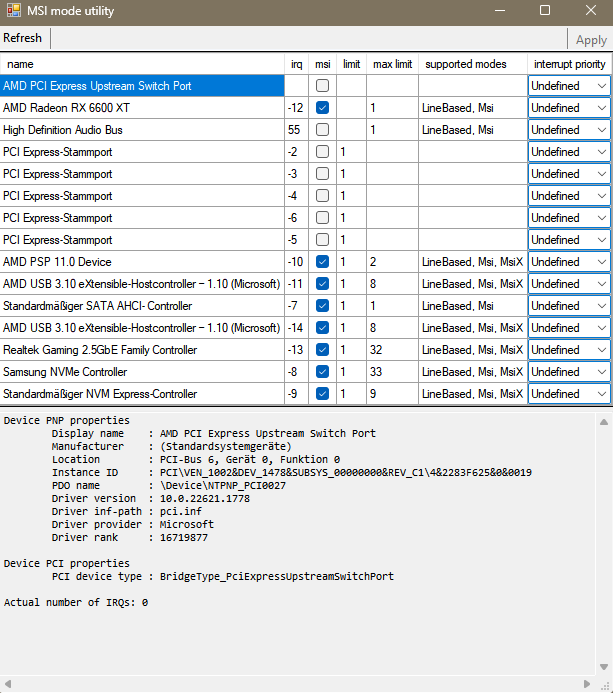The width and height of the screenshot is (613, 693).
Task: Open priority dropdown for PCI Express-Stammport irq -2
Action: pyautogui.click(x=570, y=152)
